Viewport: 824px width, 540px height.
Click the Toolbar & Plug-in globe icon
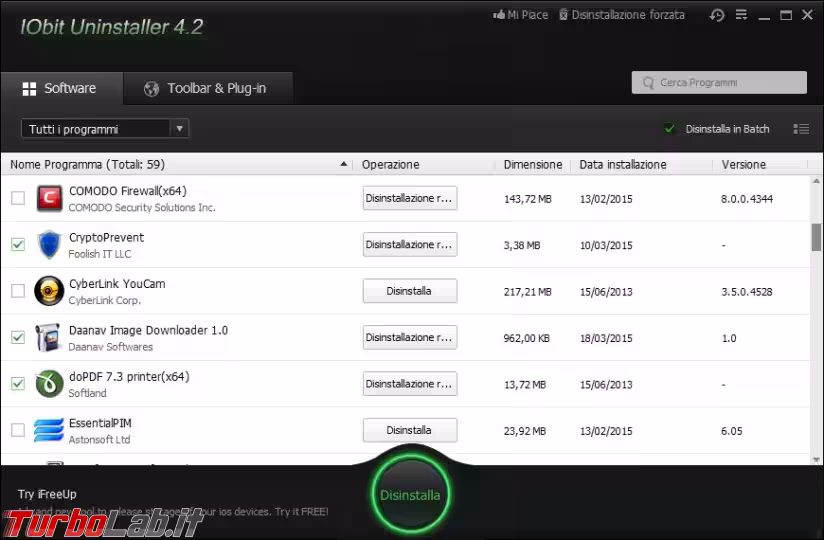[x=151, y=89]
